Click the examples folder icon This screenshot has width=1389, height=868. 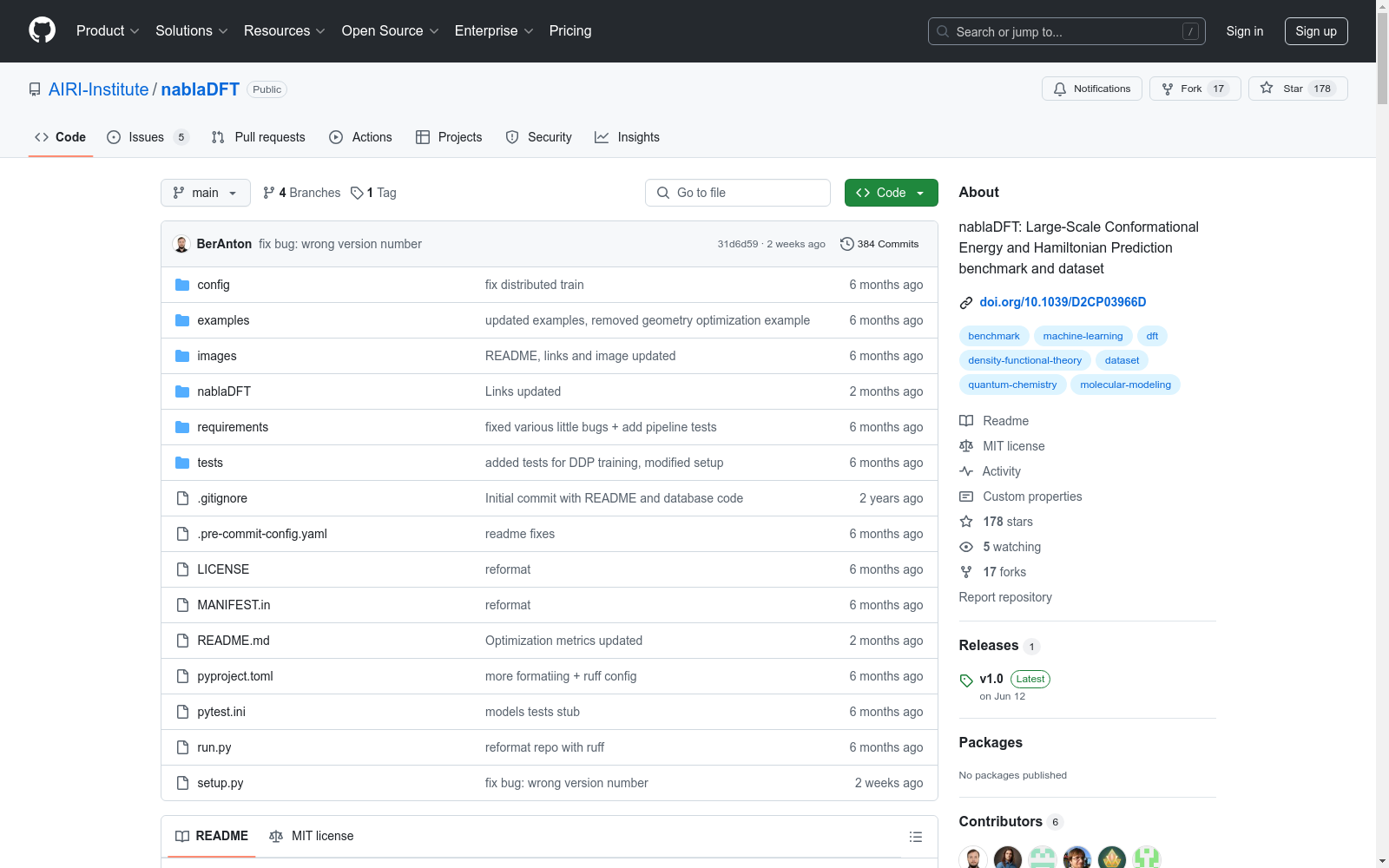tap(182, 320)
